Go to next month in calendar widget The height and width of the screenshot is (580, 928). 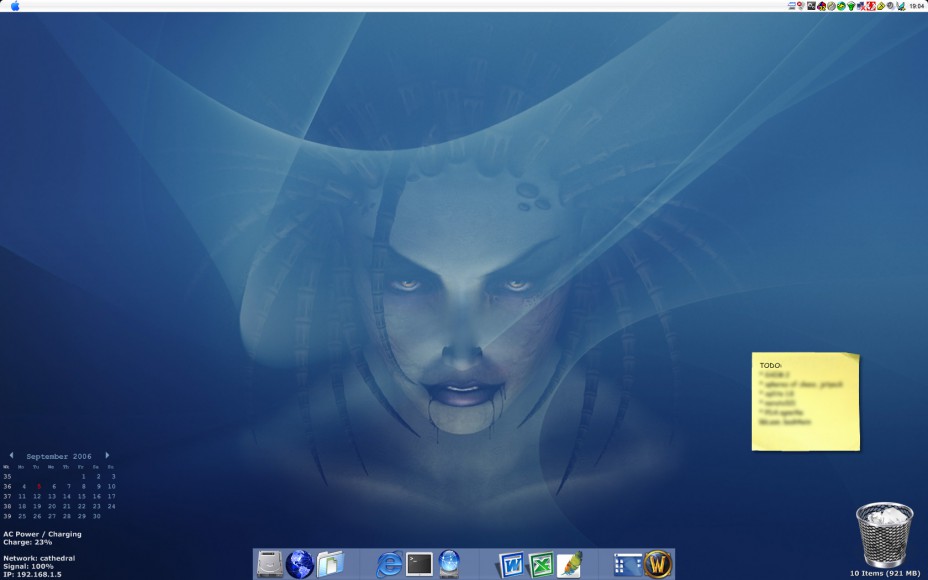107,455
